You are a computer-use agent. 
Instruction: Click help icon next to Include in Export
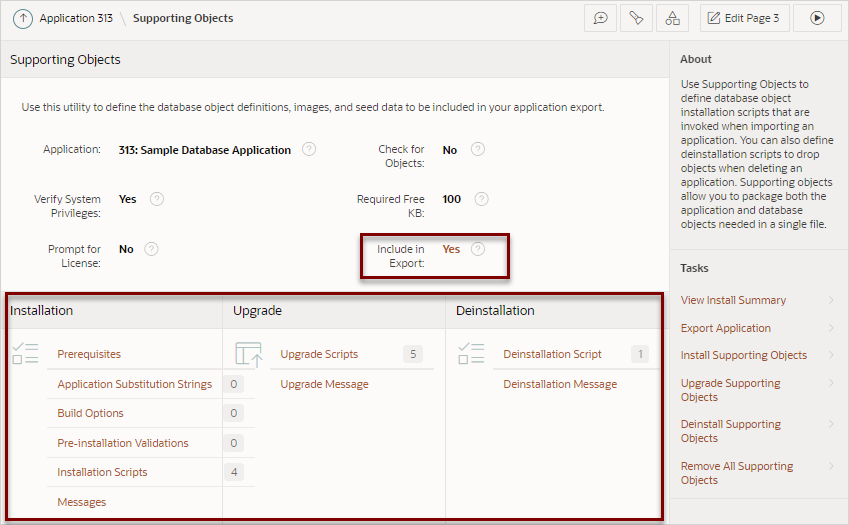point(478,249)
